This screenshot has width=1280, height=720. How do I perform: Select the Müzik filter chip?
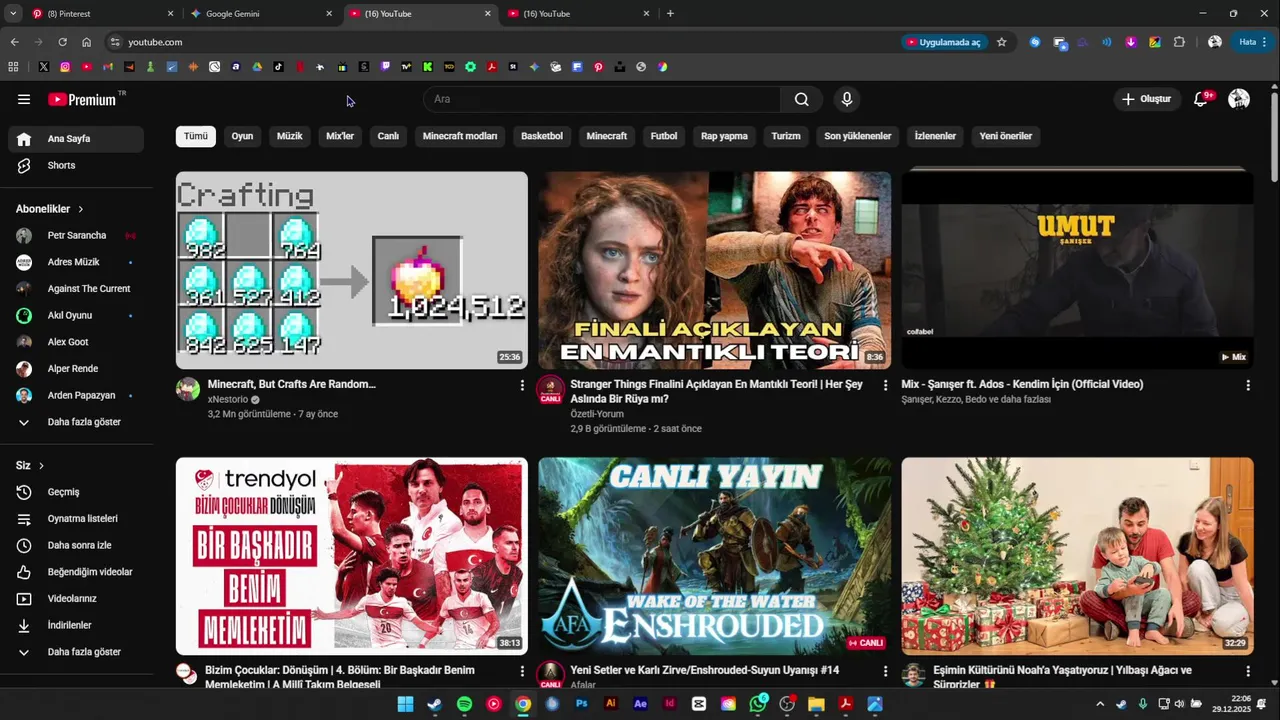[x=290, y=136]
